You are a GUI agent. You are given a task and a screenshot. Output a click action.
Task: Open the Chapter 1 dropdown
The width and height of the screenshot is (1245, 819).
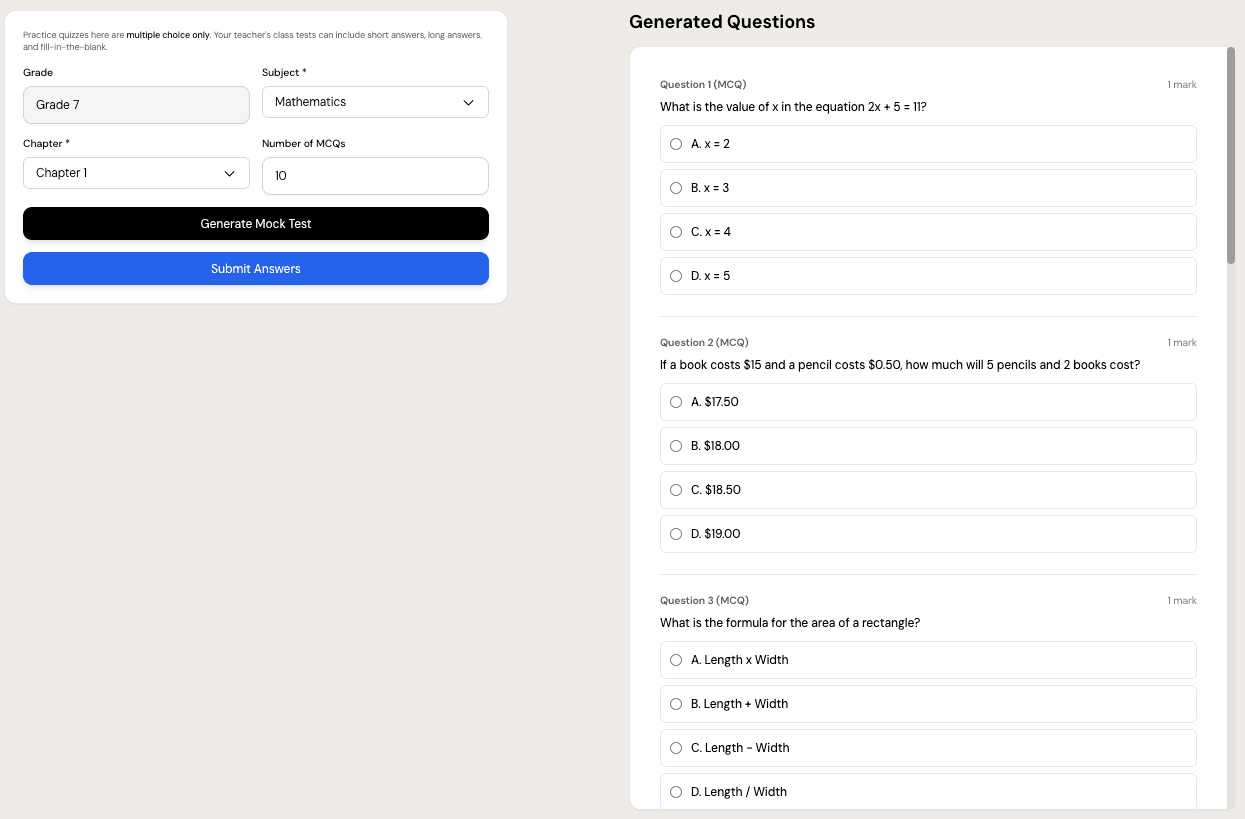136,172
